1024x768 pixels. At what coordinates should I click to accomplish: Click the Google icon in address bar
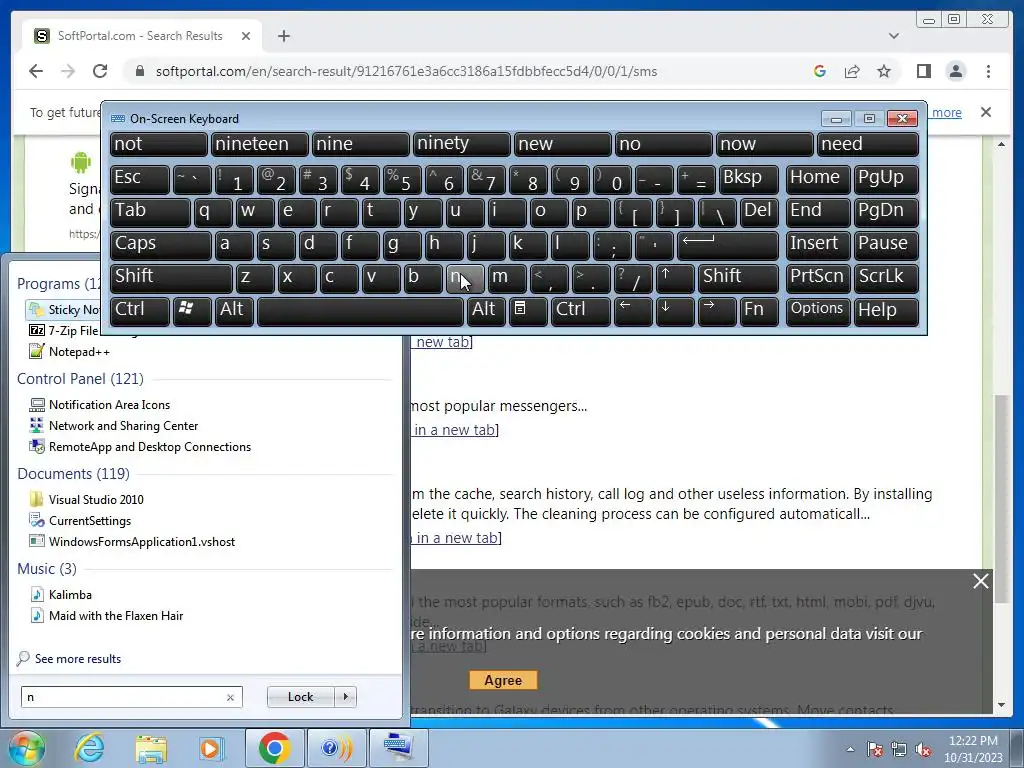[820, 71]
